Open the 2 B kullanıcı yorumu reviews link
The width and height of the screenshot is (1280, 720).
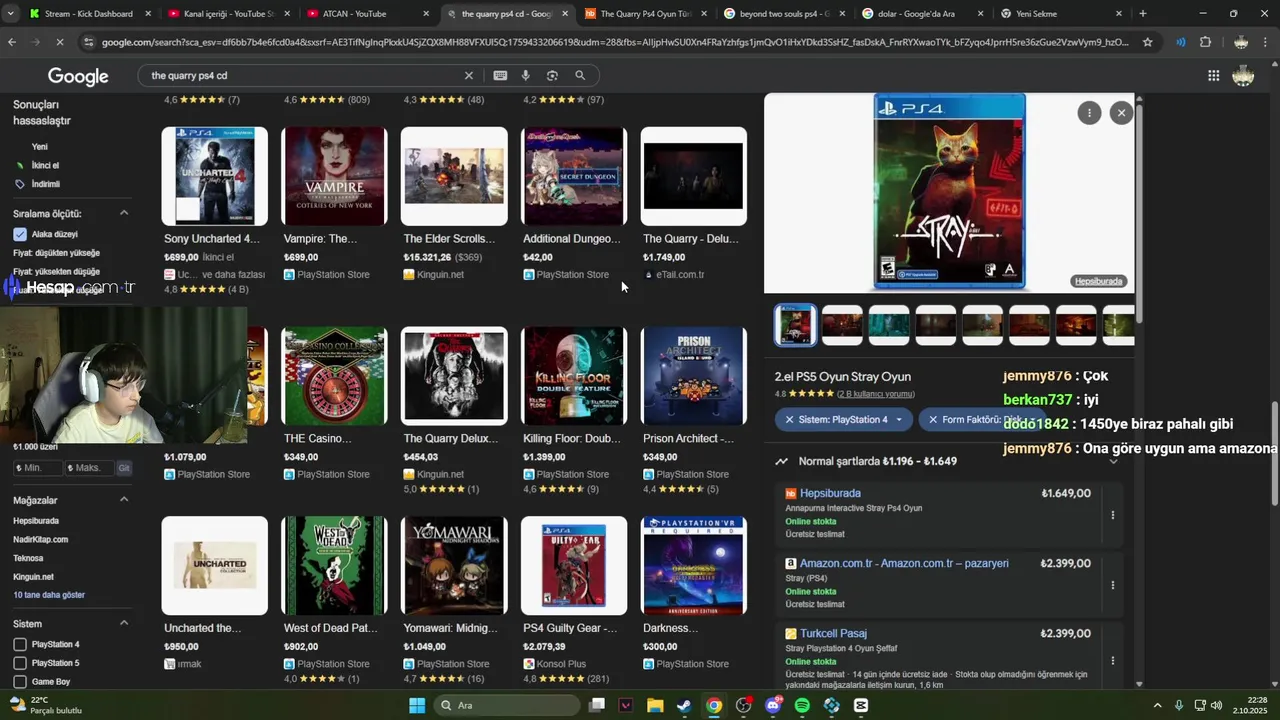[x=876, y=394]
